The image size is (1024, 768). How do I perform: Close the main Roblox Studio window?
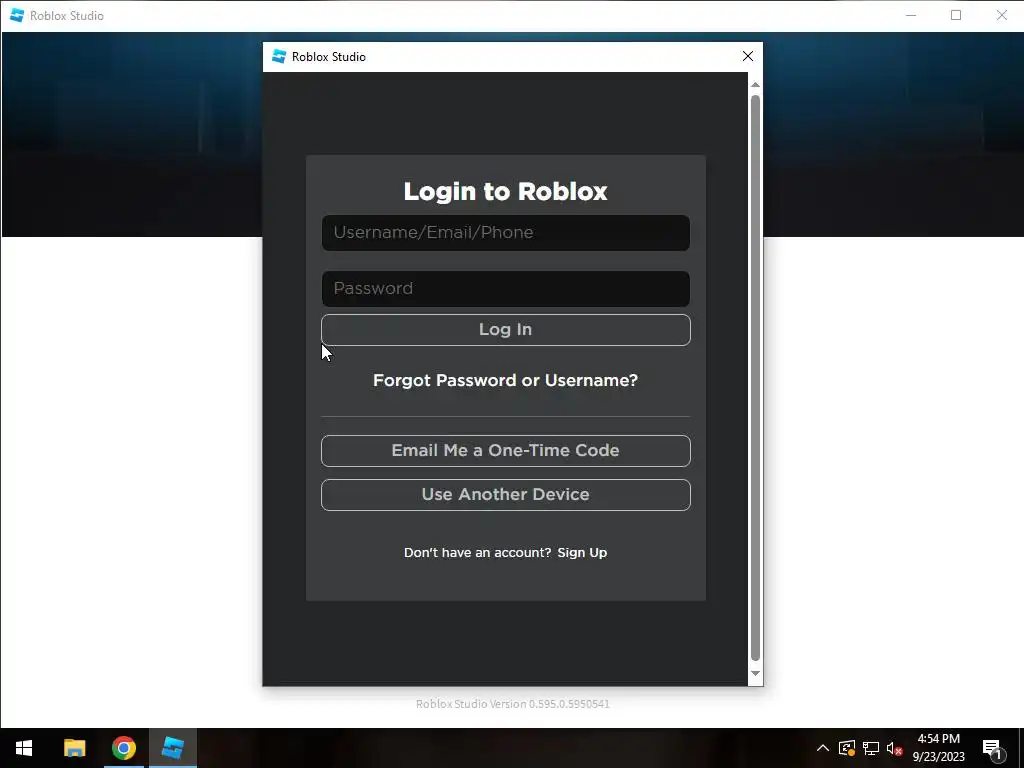1002,16
